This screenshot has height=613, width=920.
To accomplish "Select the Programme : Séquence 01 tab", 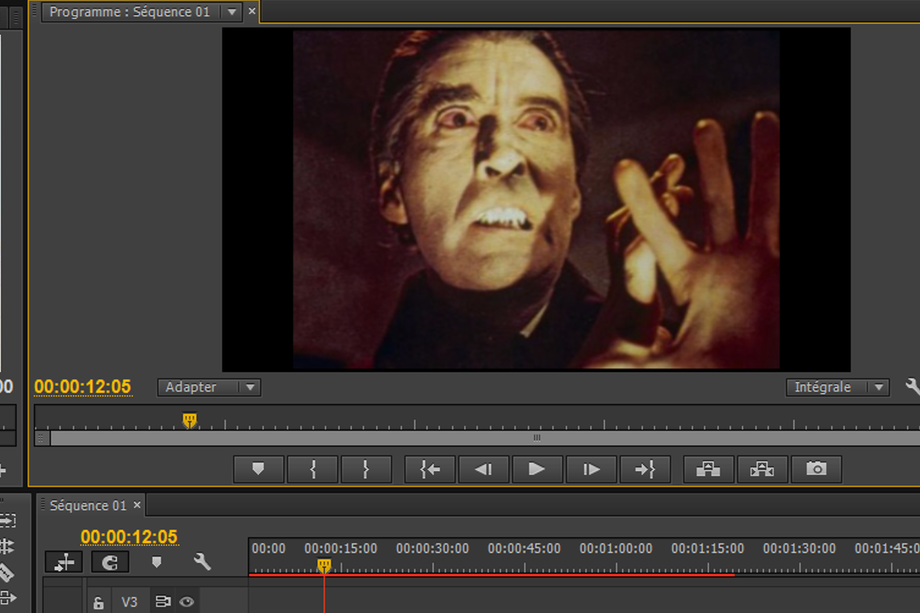I will (130, 12).
